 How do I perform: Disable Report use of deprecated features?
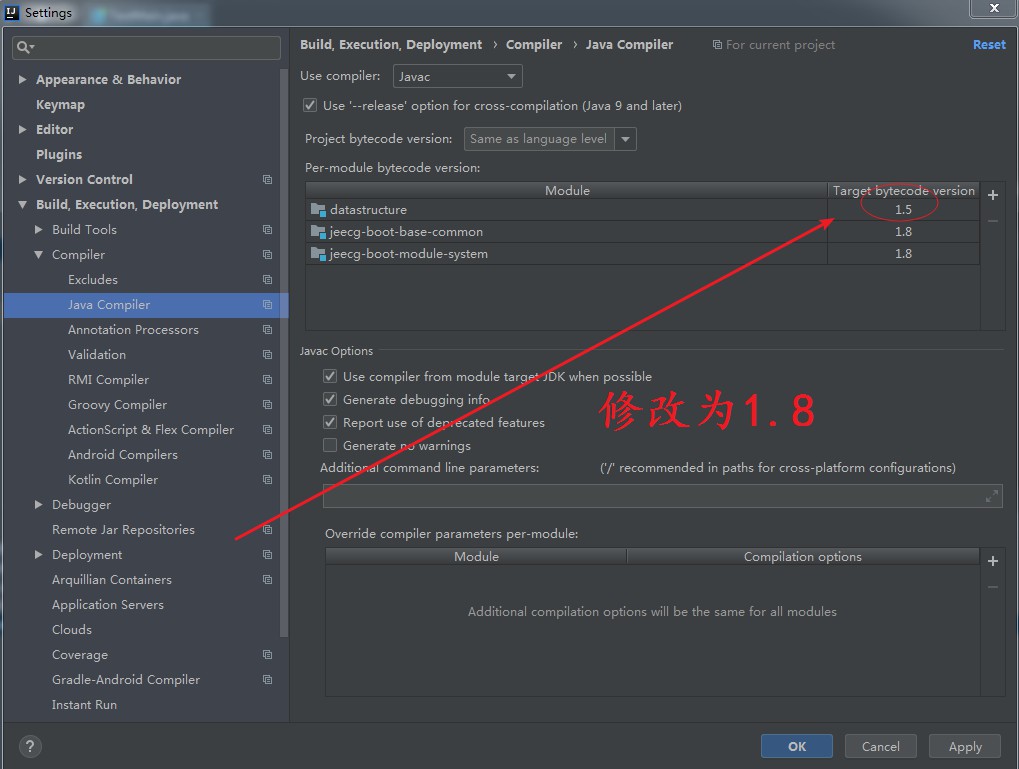click(329, 422)
